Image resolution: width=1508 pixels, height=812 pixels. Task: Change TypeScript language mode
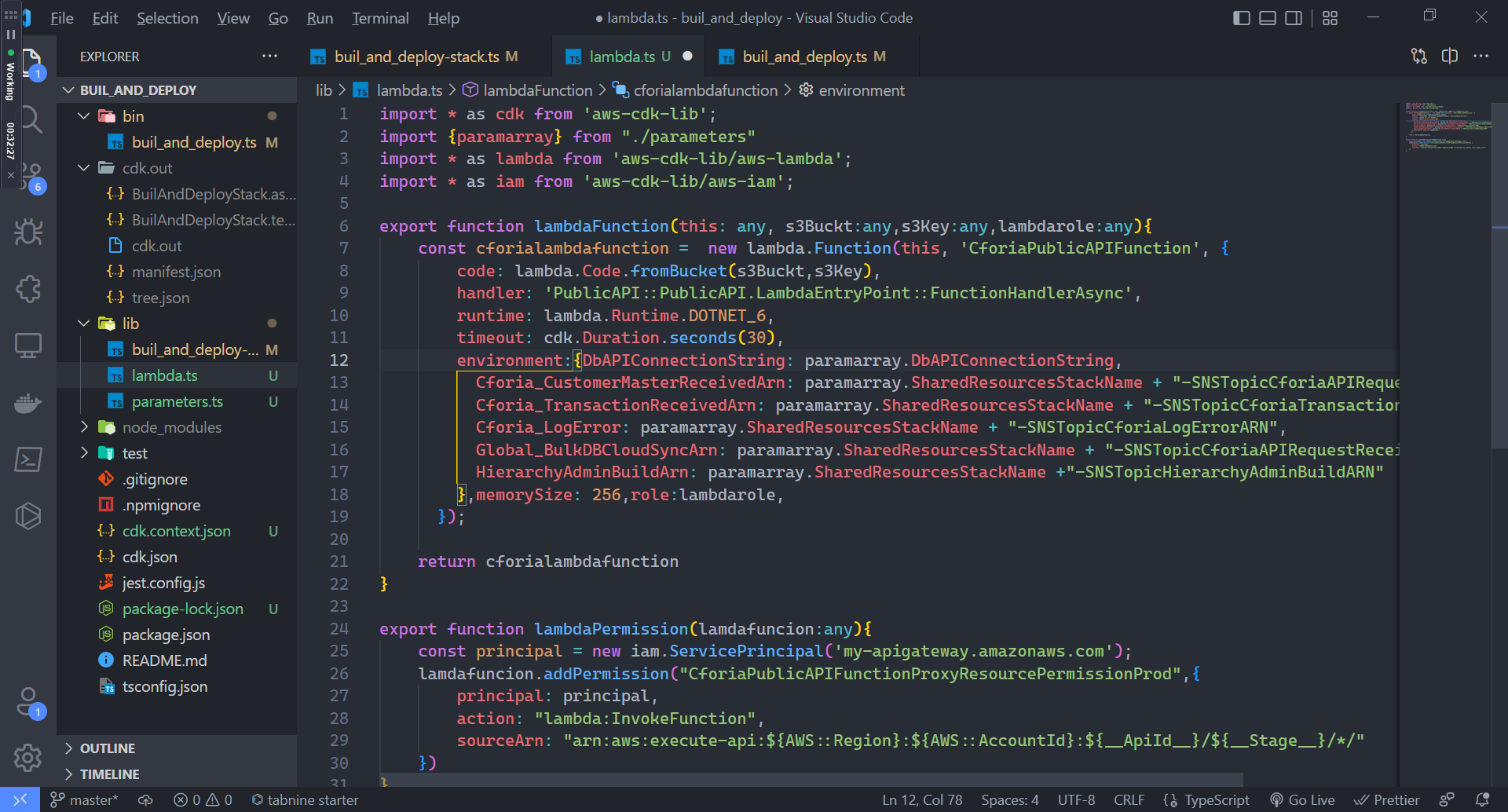pyautogui.click(x=1217, y=799)
